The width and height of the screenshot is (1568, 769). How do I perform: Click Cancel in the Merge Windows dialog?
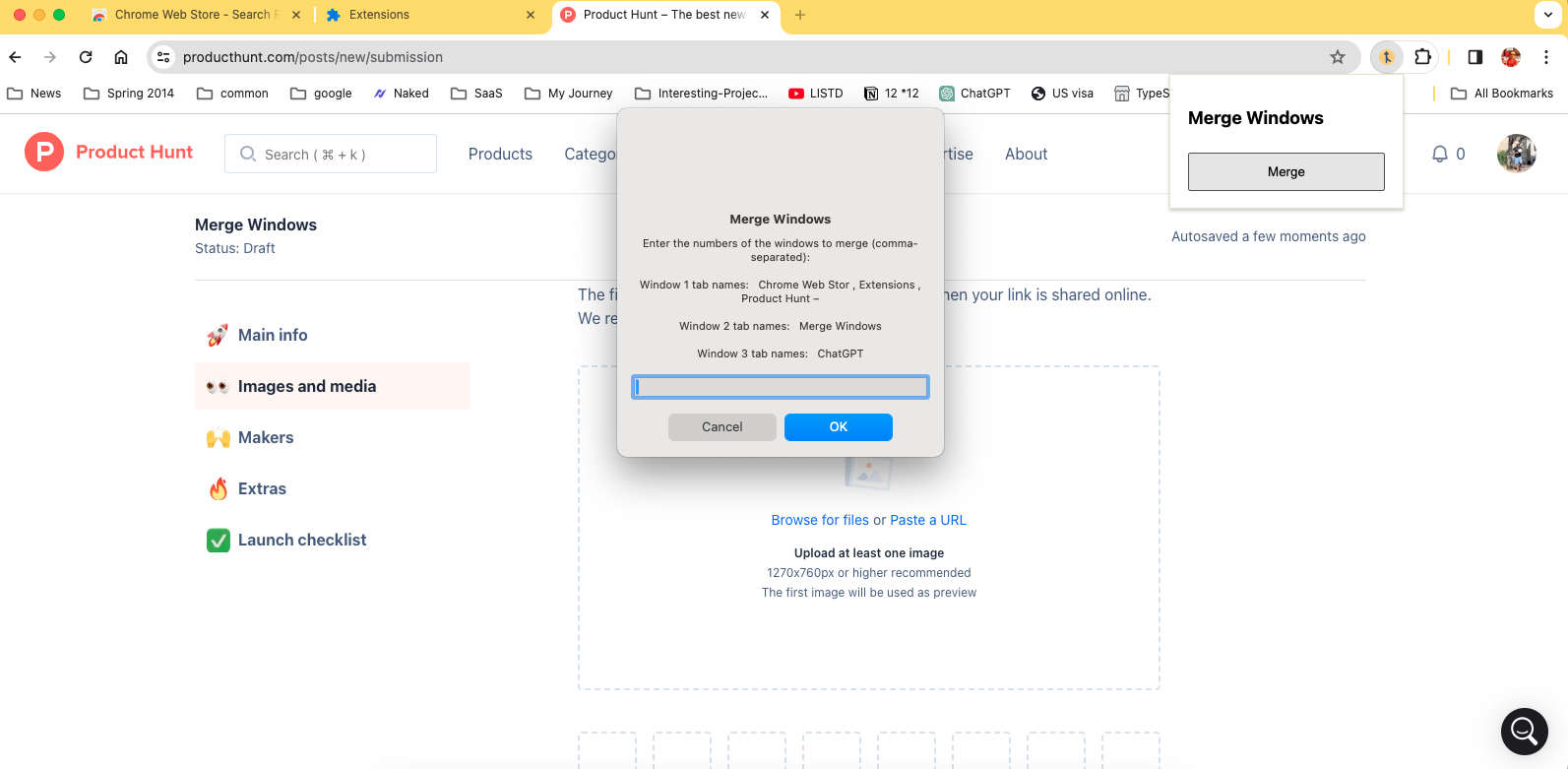pos(722,426)
